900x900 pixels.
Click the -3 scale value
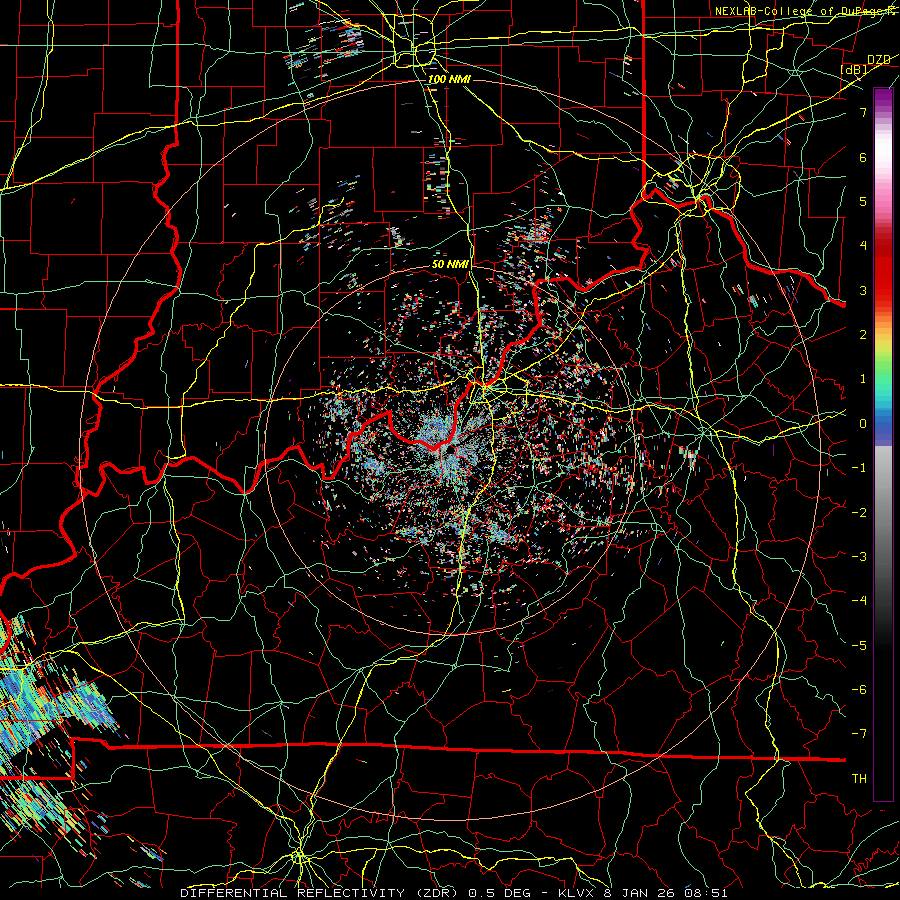[x=859, y=556]
